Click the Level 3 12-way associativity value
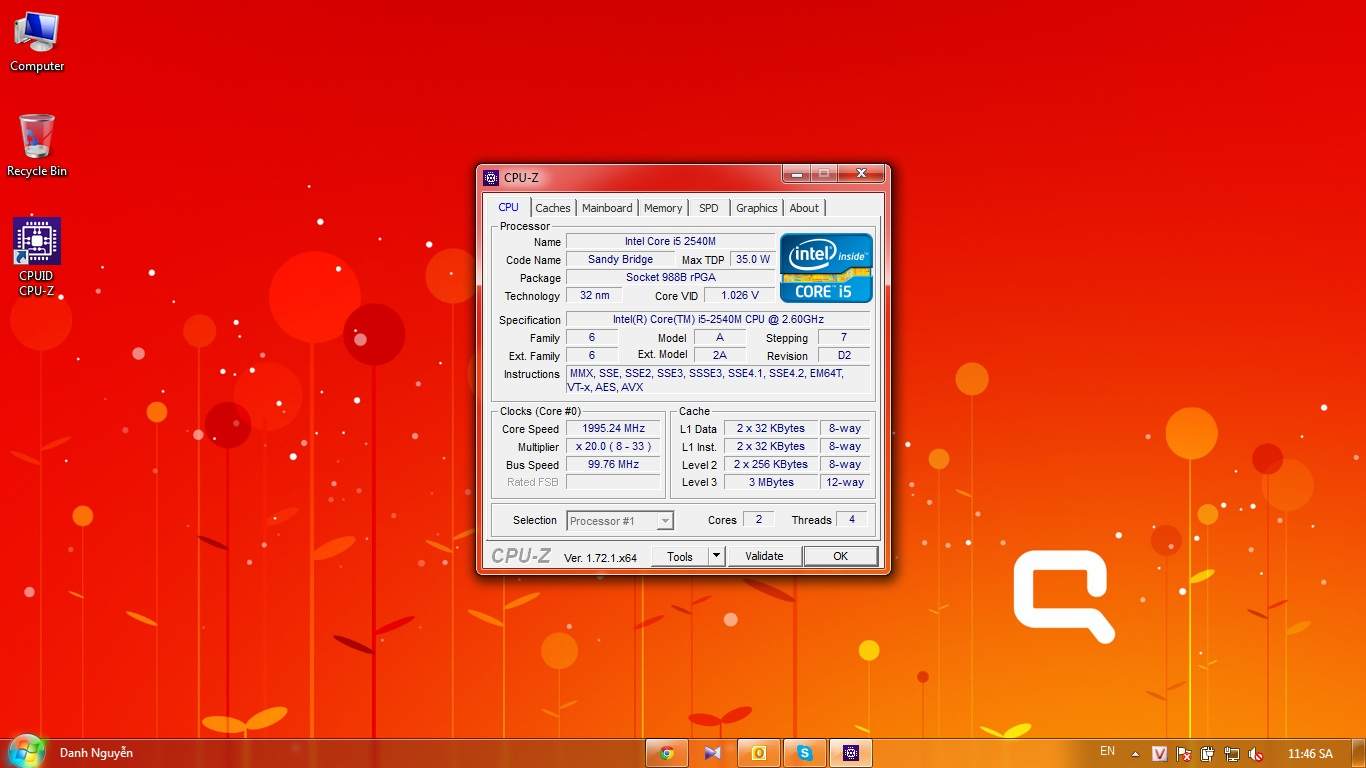Screen dimensions: 1366x768 tap(845, 482)
